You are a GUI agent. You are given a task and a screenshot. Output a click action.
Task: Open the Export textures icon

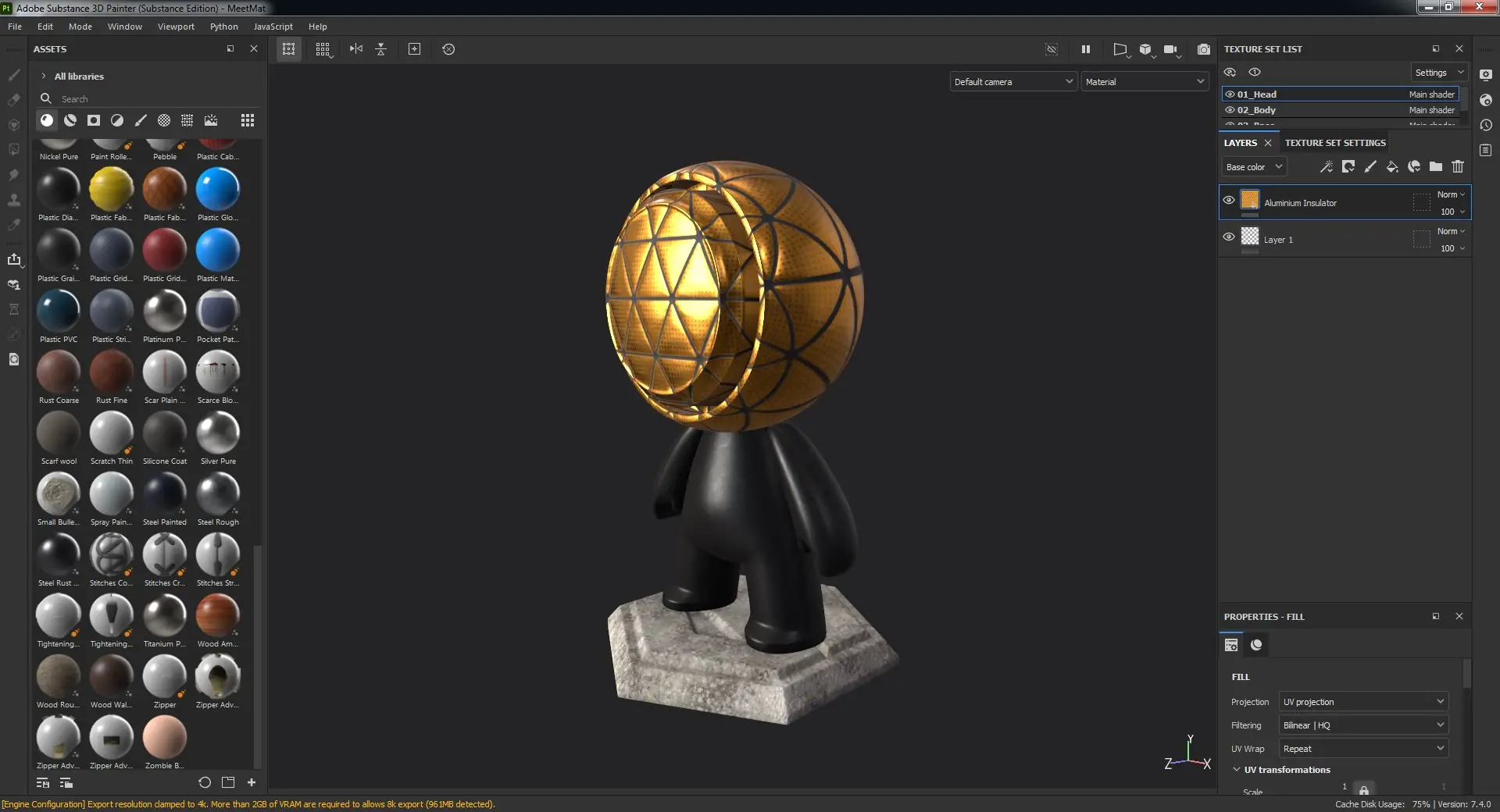pos(14,259)
